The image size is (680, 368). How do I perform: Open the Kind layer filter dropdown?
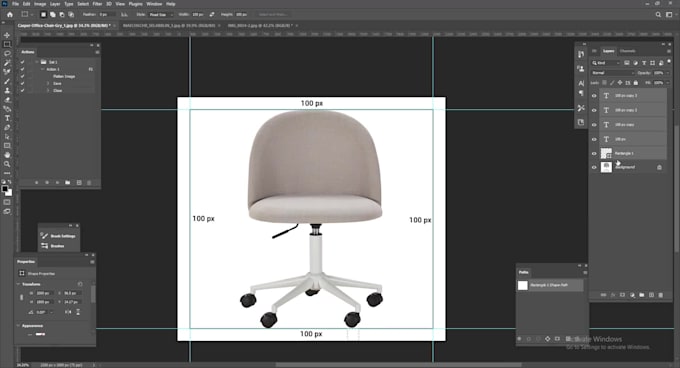pyautogui.click(x=605, y=63)
